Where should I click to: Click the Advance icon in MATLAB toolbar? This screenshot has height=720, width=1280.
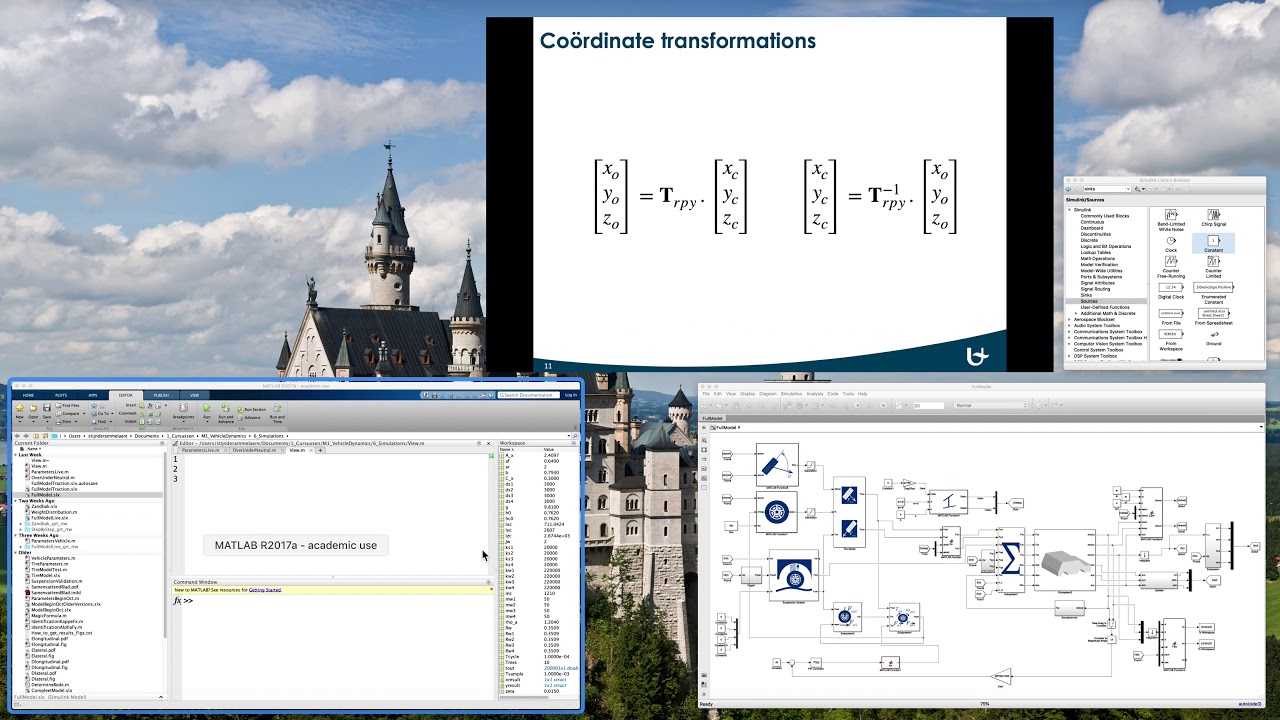pos(240,418)
